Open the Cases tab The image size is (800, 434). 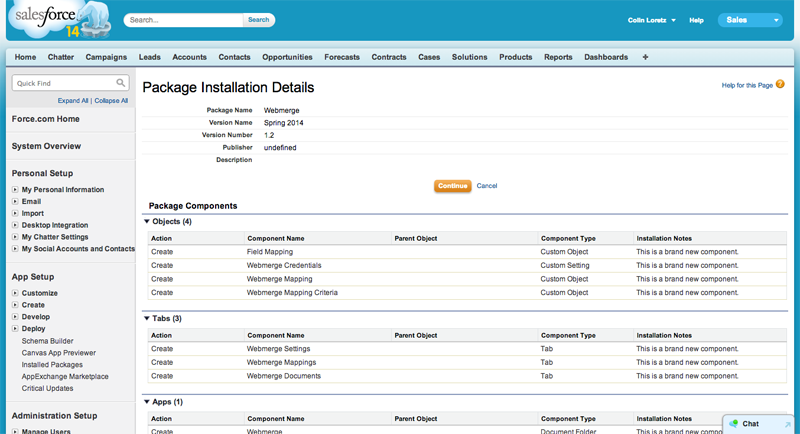click(x=429, y=57)
